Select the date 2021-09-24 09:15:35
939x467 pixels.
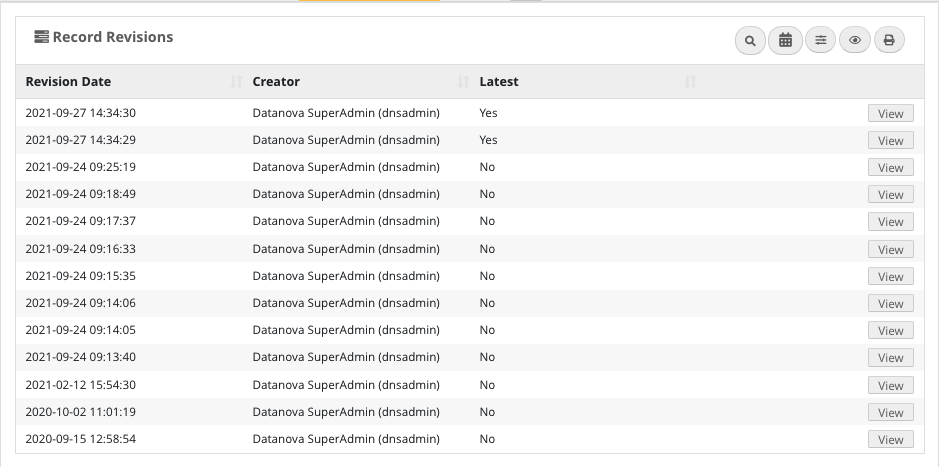coord(80,276)
